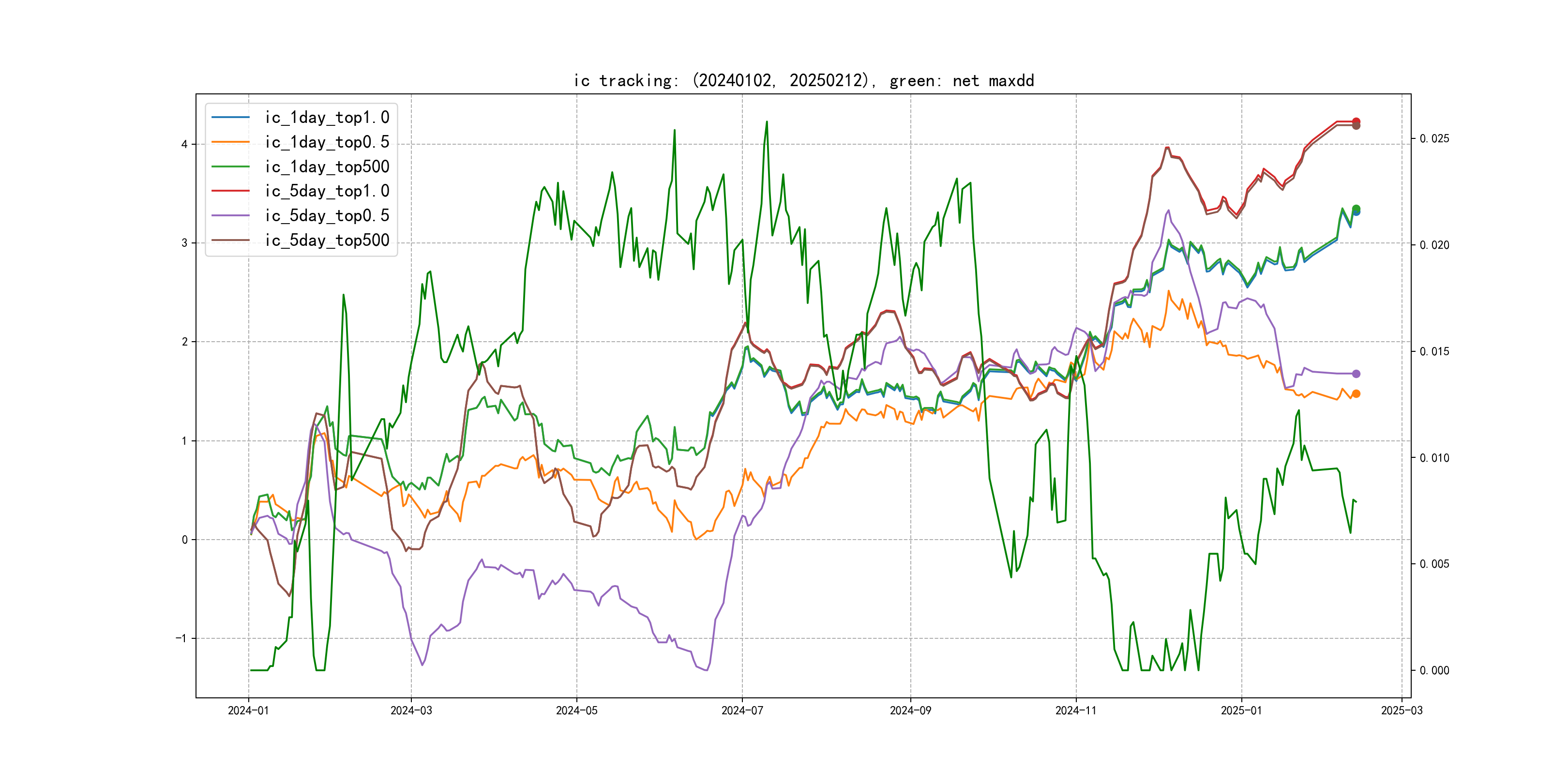Click the 2024-03 x-axis date label
This screenshot has width=1568, height=784.
[411, 710]
